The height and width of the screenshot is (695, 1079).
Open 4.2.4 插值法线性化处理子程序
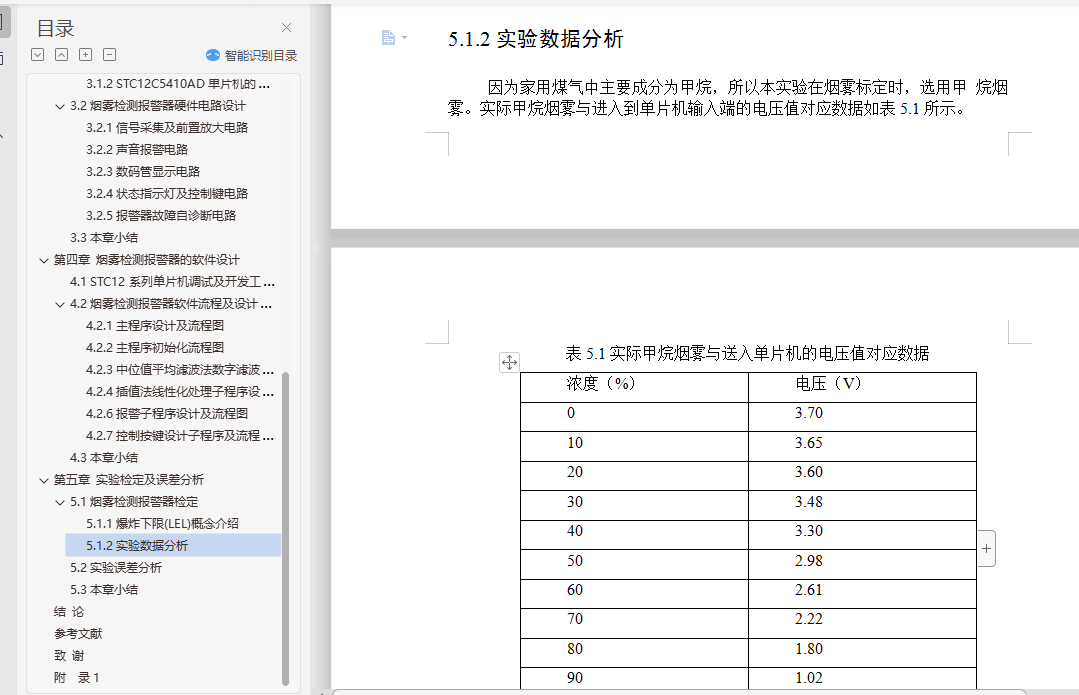pyautogui.click(x=180, y=392)
